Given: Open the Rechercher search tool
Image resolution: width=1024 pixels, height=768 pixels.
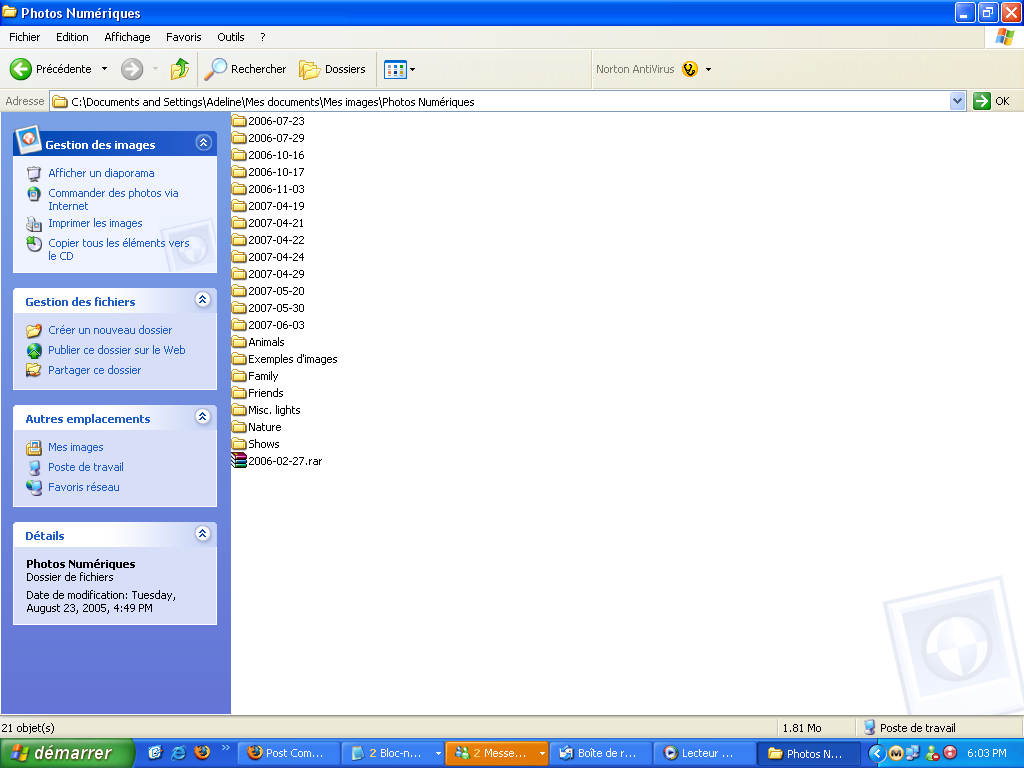Looking at the screenshot, I should [x=245, y=69].
